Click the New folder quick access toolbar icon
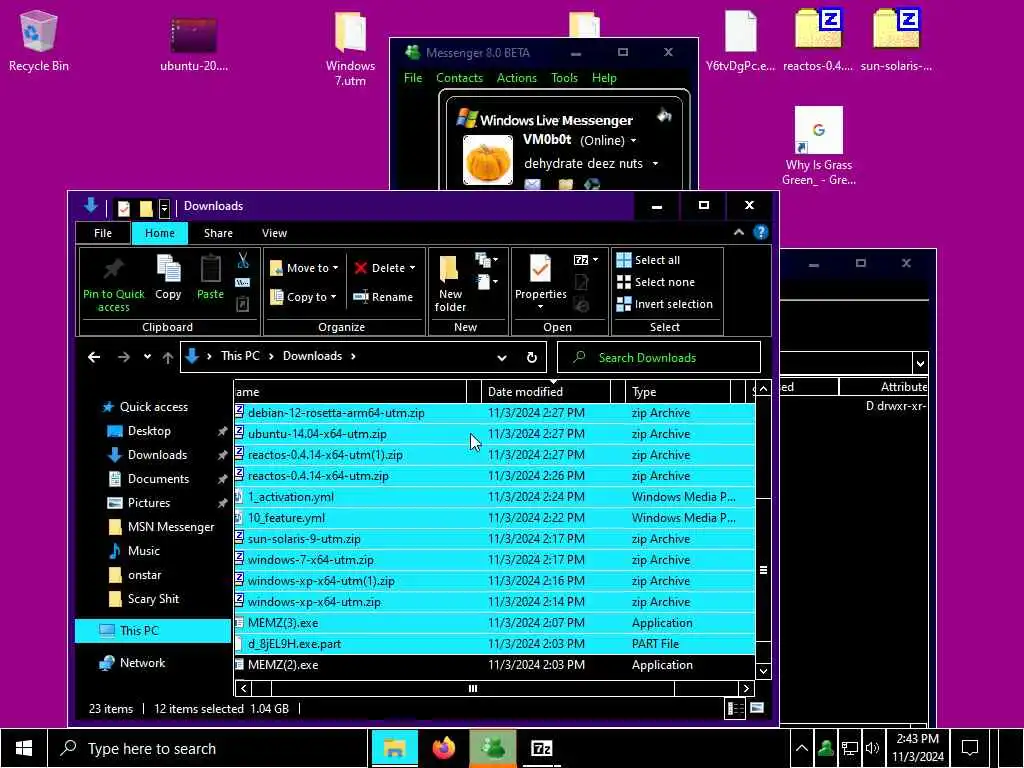Screen dimensions: 1024x768 (146, 208)
